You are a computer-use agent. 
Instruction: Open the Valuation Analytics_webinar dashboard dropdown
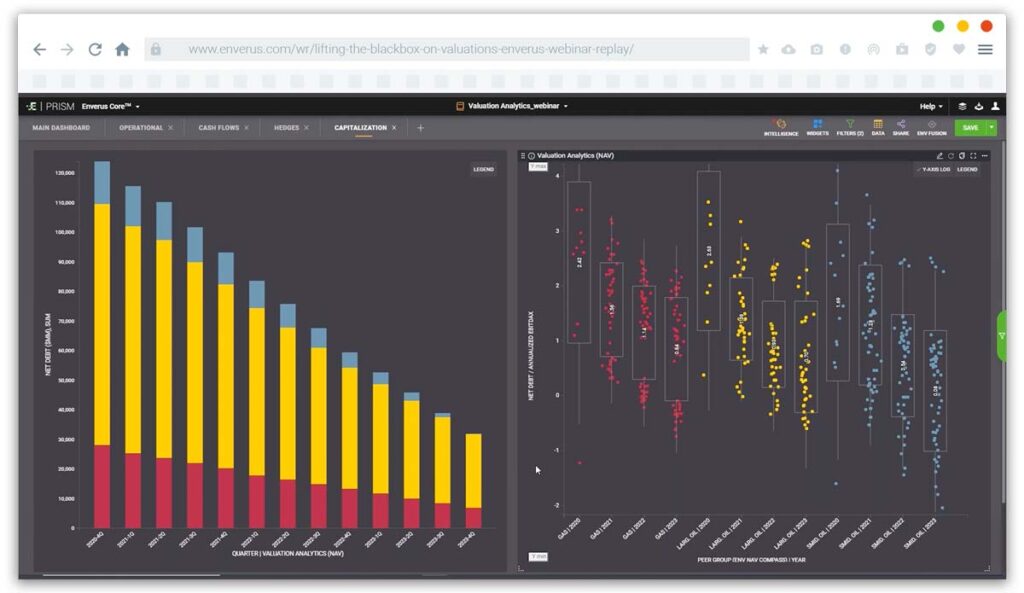point(514,105)
